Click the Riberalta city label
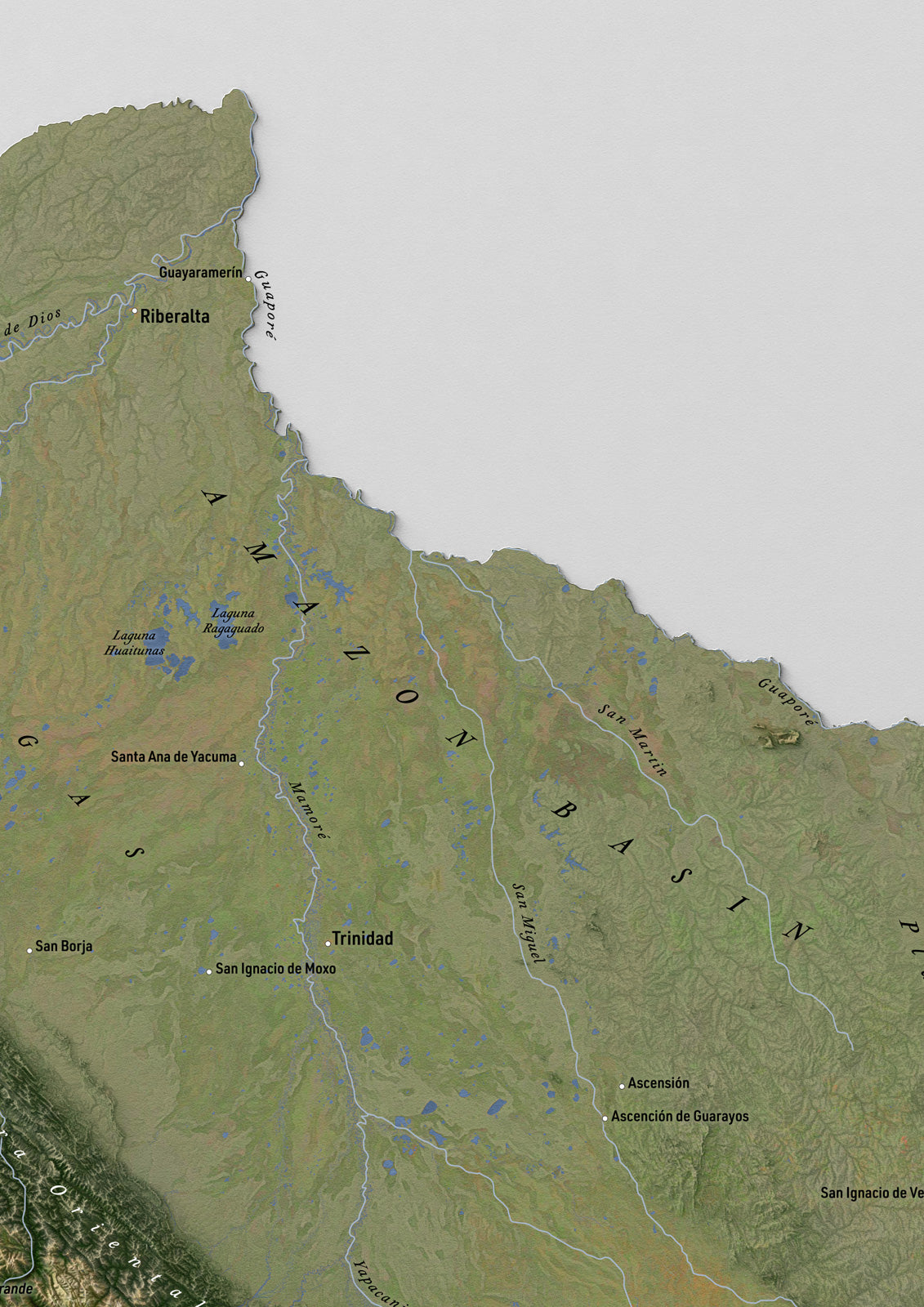The height and width of the screenshot is (1307, 924). coord(175,316)
